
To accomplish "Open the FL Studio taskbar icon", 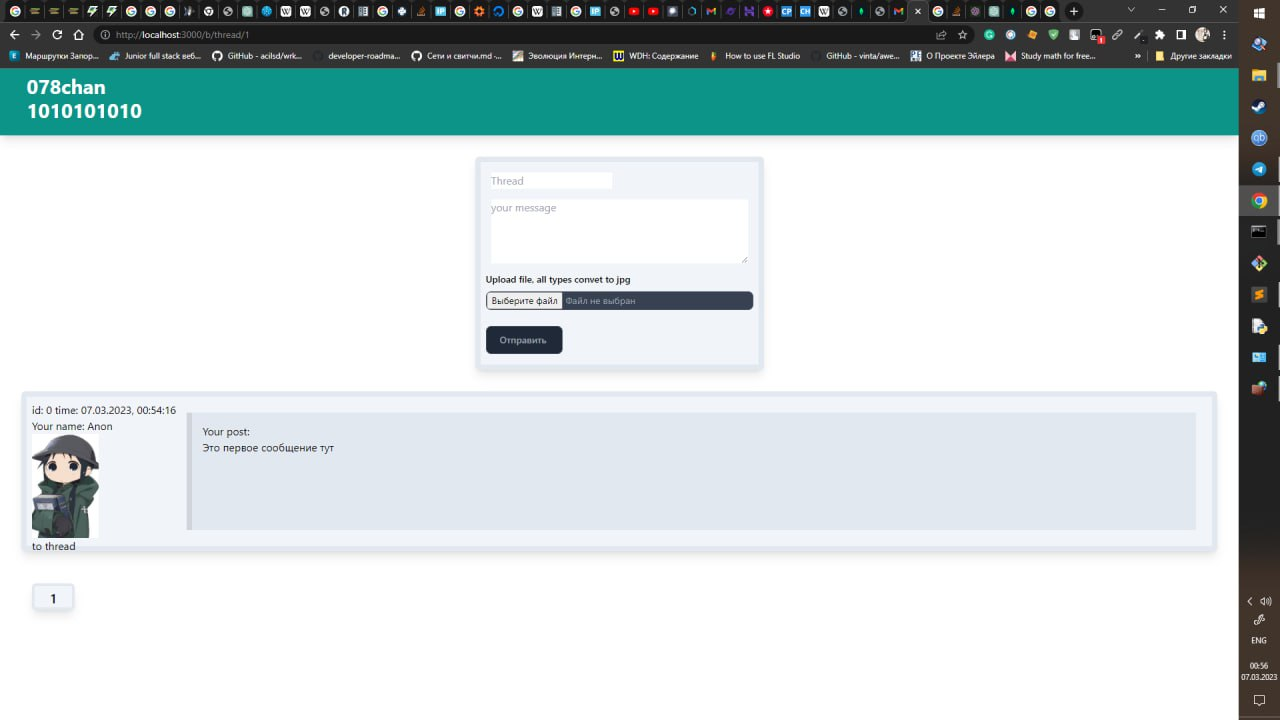I will pos(1259,262).
